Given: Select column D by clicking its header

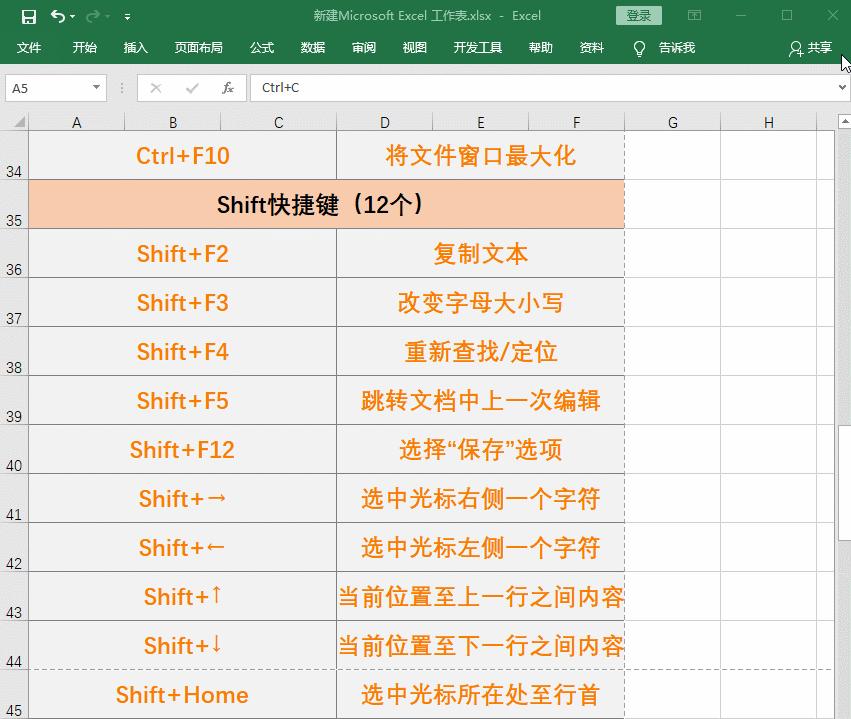Looking at the screenshot, I should coord(384,122).
